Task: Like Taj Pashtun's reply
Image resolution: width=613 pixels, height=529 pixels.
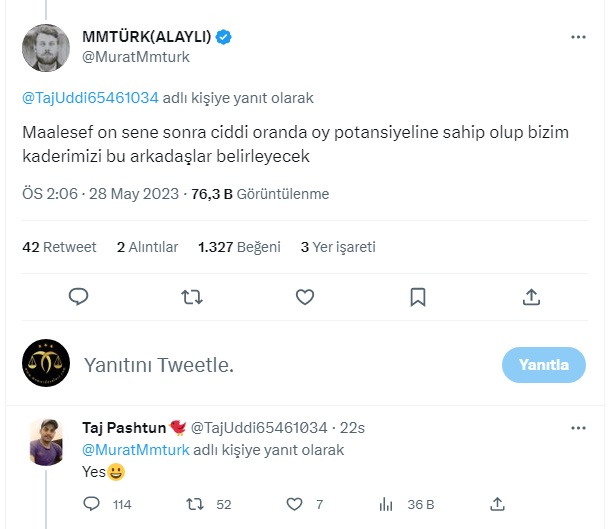Action: coord(295,504)
